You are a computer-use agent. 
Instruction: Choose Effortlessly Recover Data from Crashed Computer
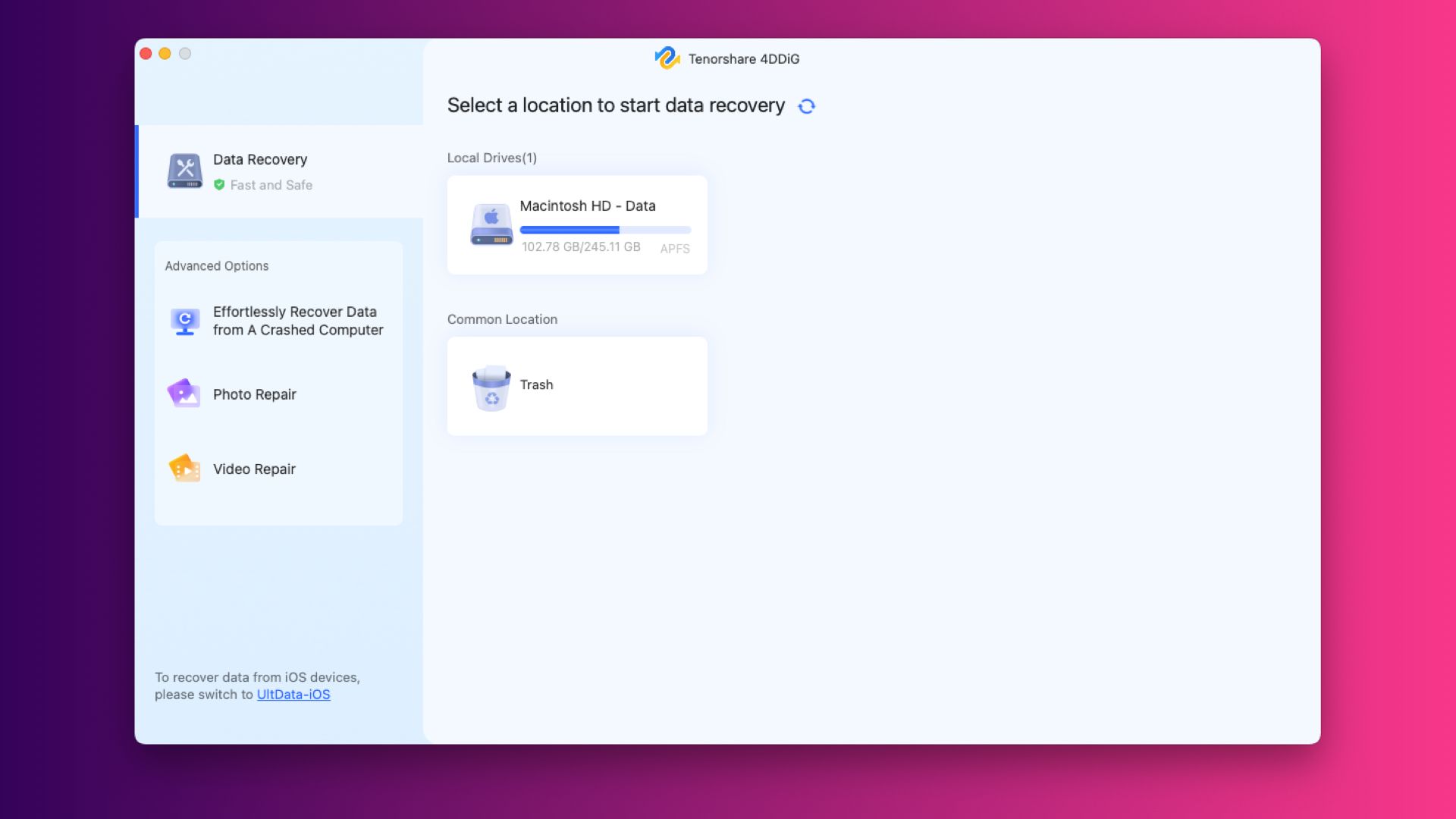click(x=297, y=321)
